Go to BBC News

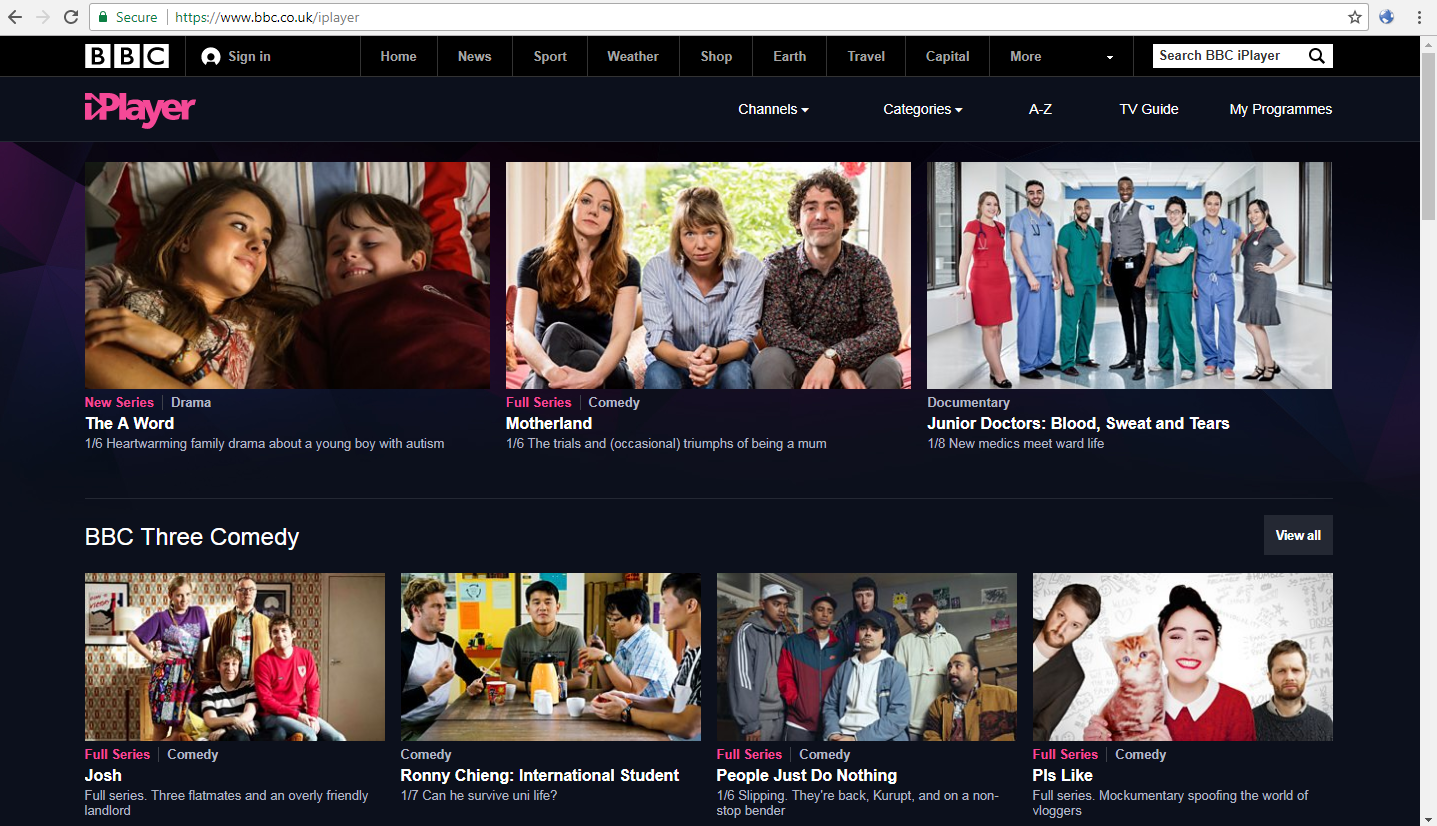474,56
